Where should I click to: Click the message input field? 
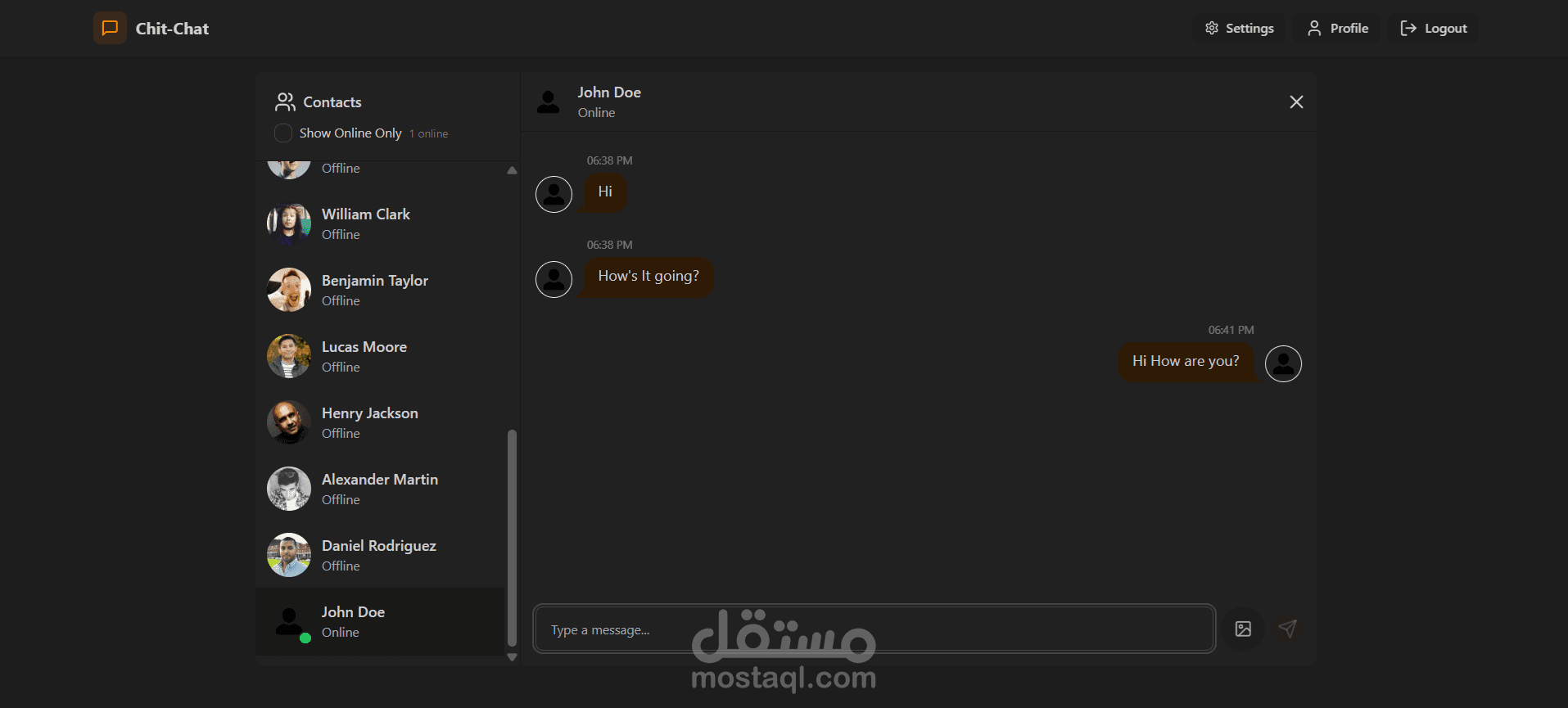[x=874, y=629]
